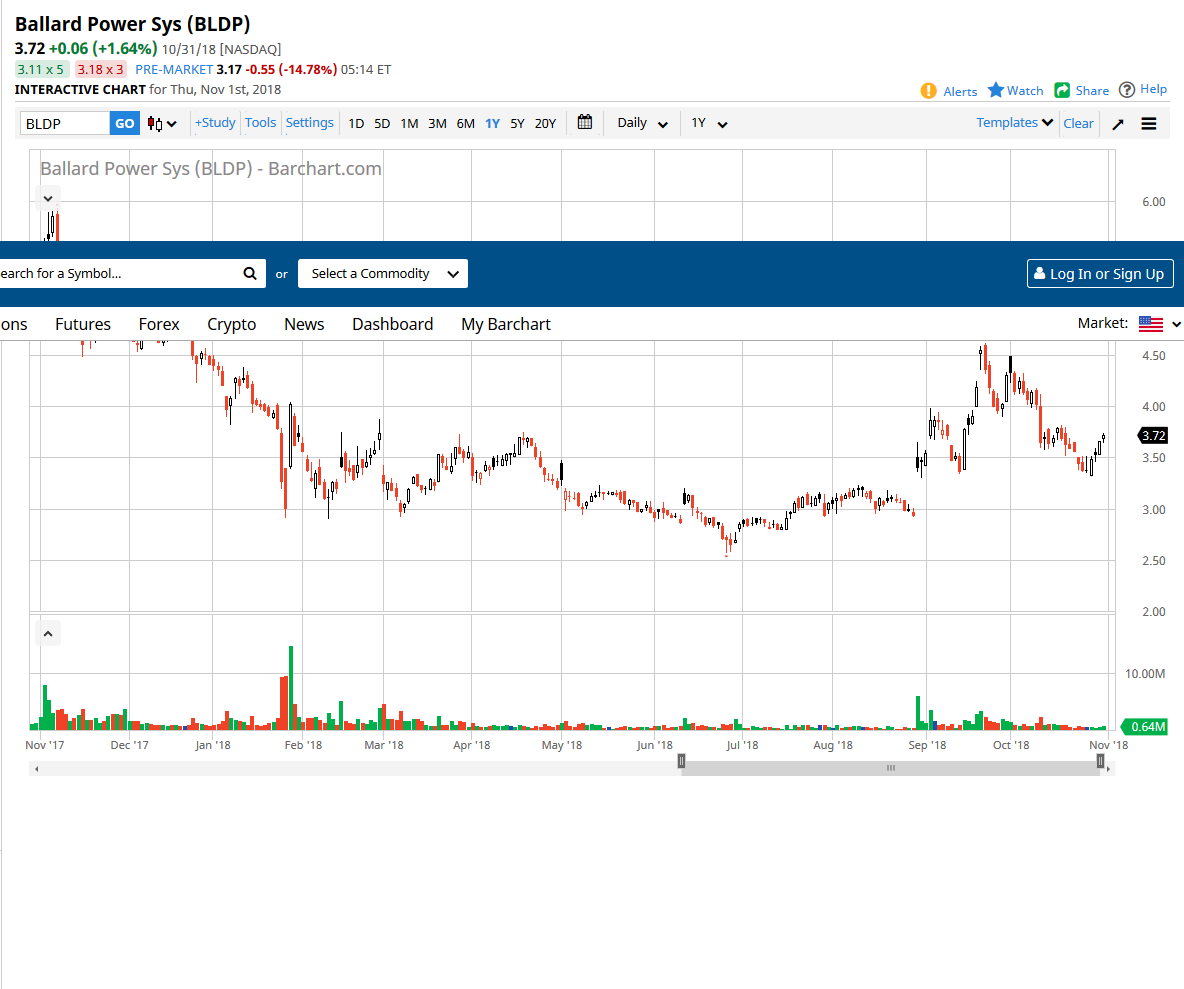The width and height of the screenshot is (1184, 989).
Task: Open the 1Y period dropdown
Action: [709, 123]
